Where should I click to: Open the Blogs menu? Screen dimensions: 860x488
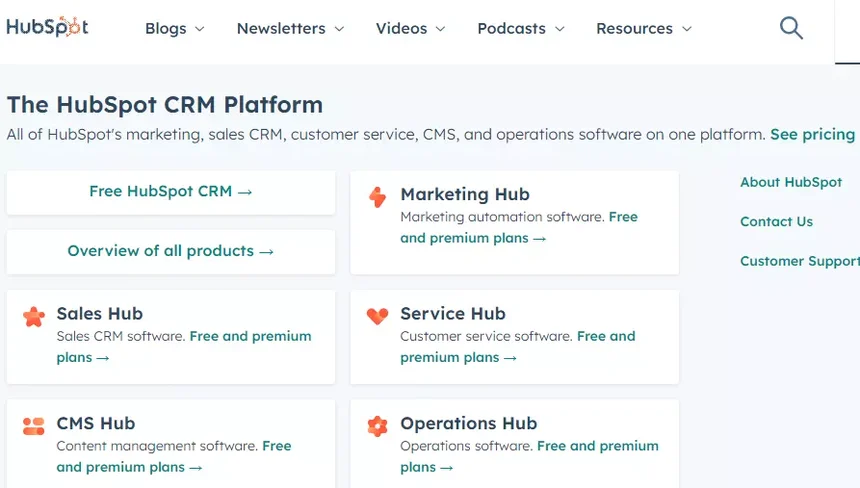click(166, 29)
